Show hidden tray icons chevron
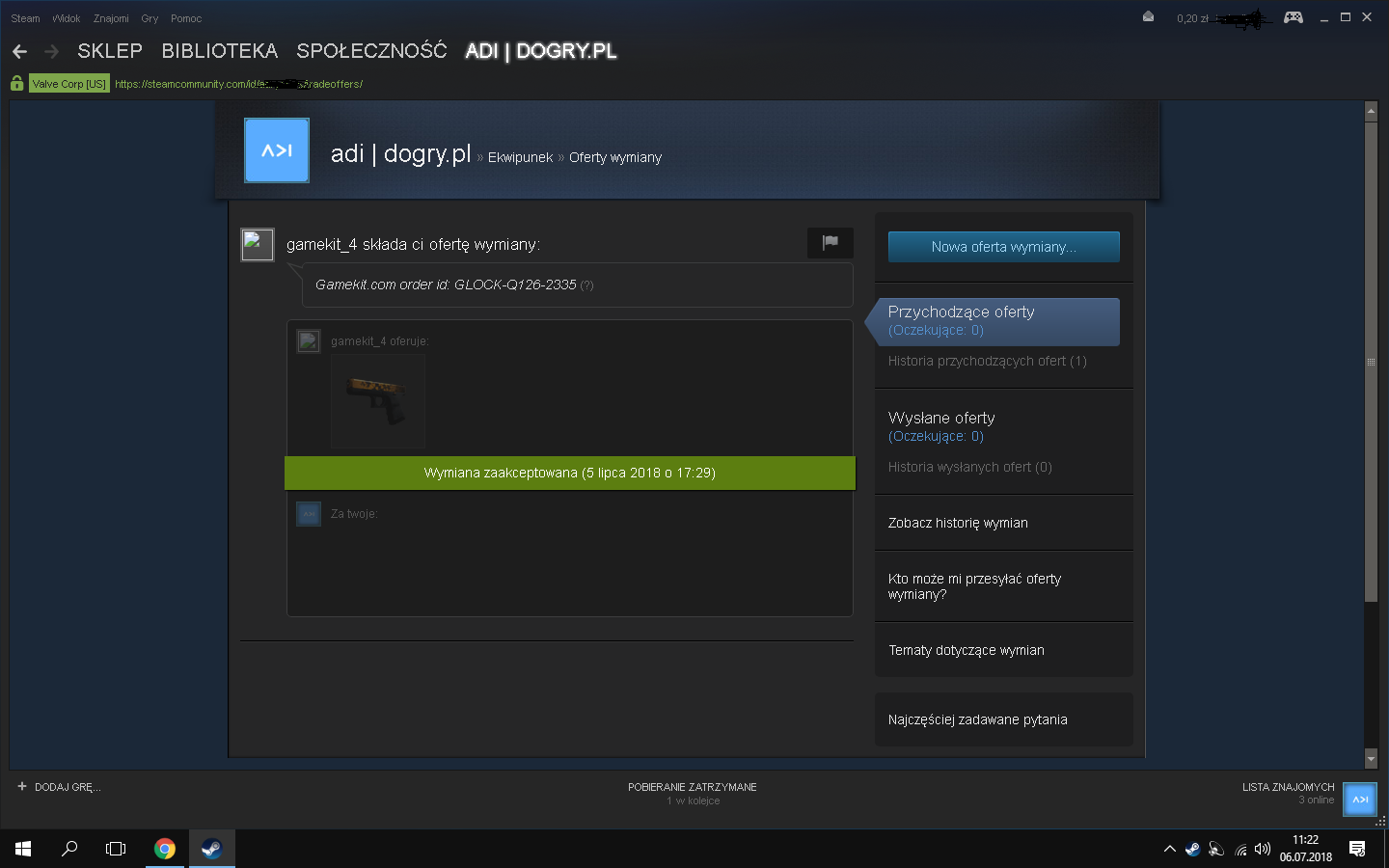The image size is (1389, 868). coord(1170,850)
